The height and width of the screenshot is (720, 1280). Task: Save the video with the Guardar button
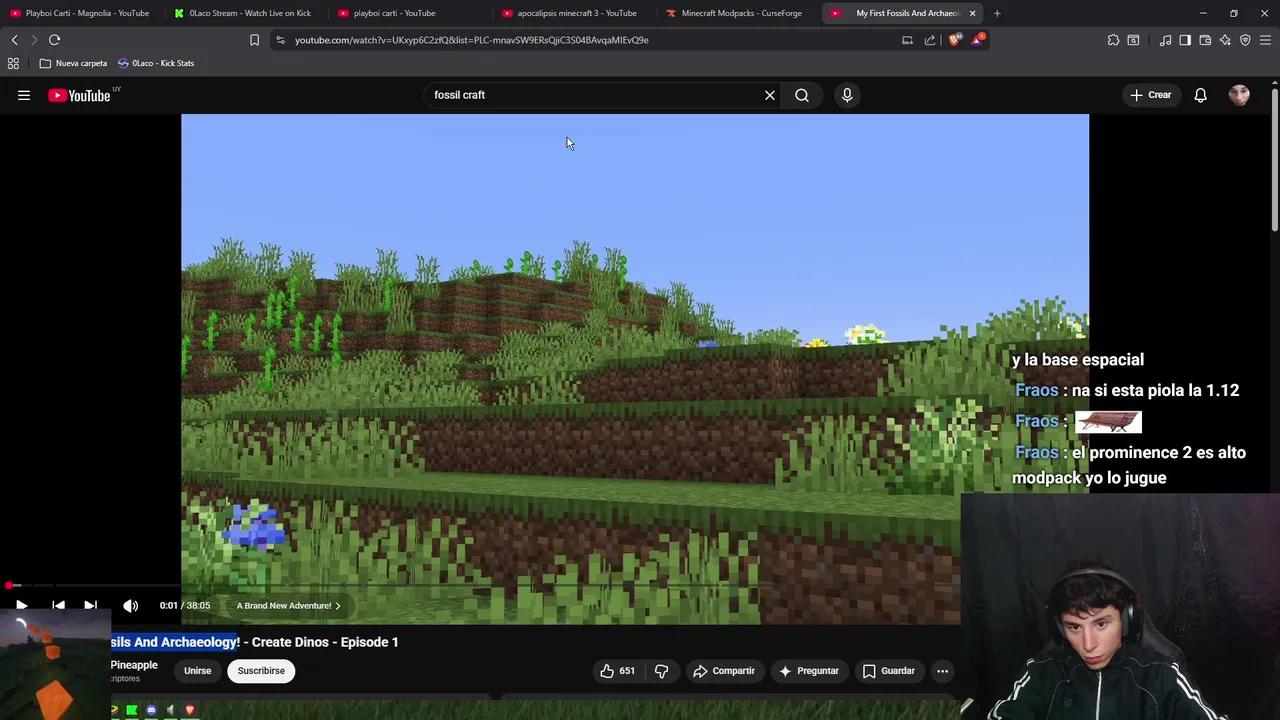click(888, 671)
